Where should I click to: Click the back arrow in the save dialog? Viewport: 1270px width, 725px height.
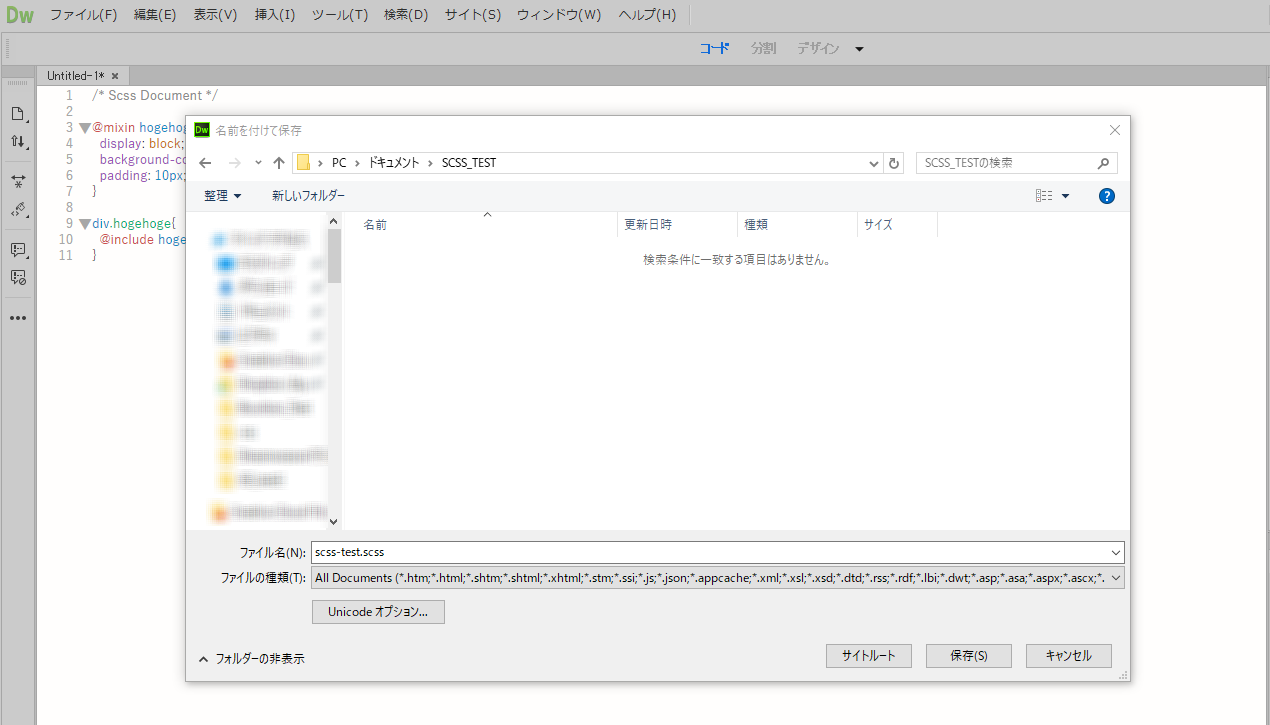(205, 162)
